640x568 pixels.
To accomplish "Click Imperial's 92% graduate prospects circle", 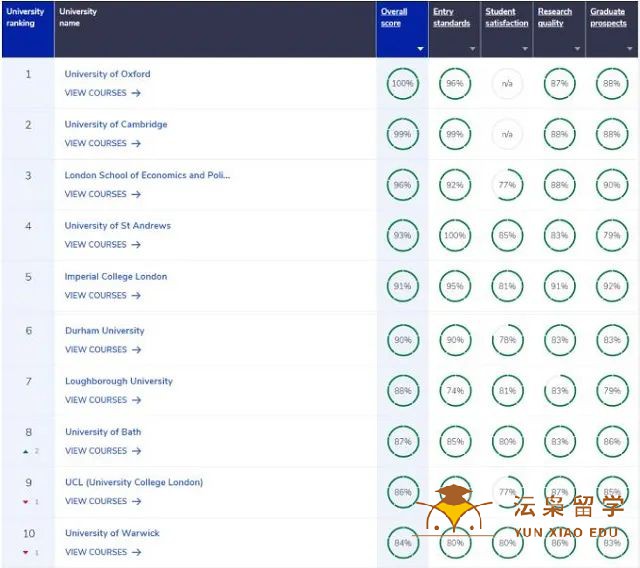I will pos(612,286).
